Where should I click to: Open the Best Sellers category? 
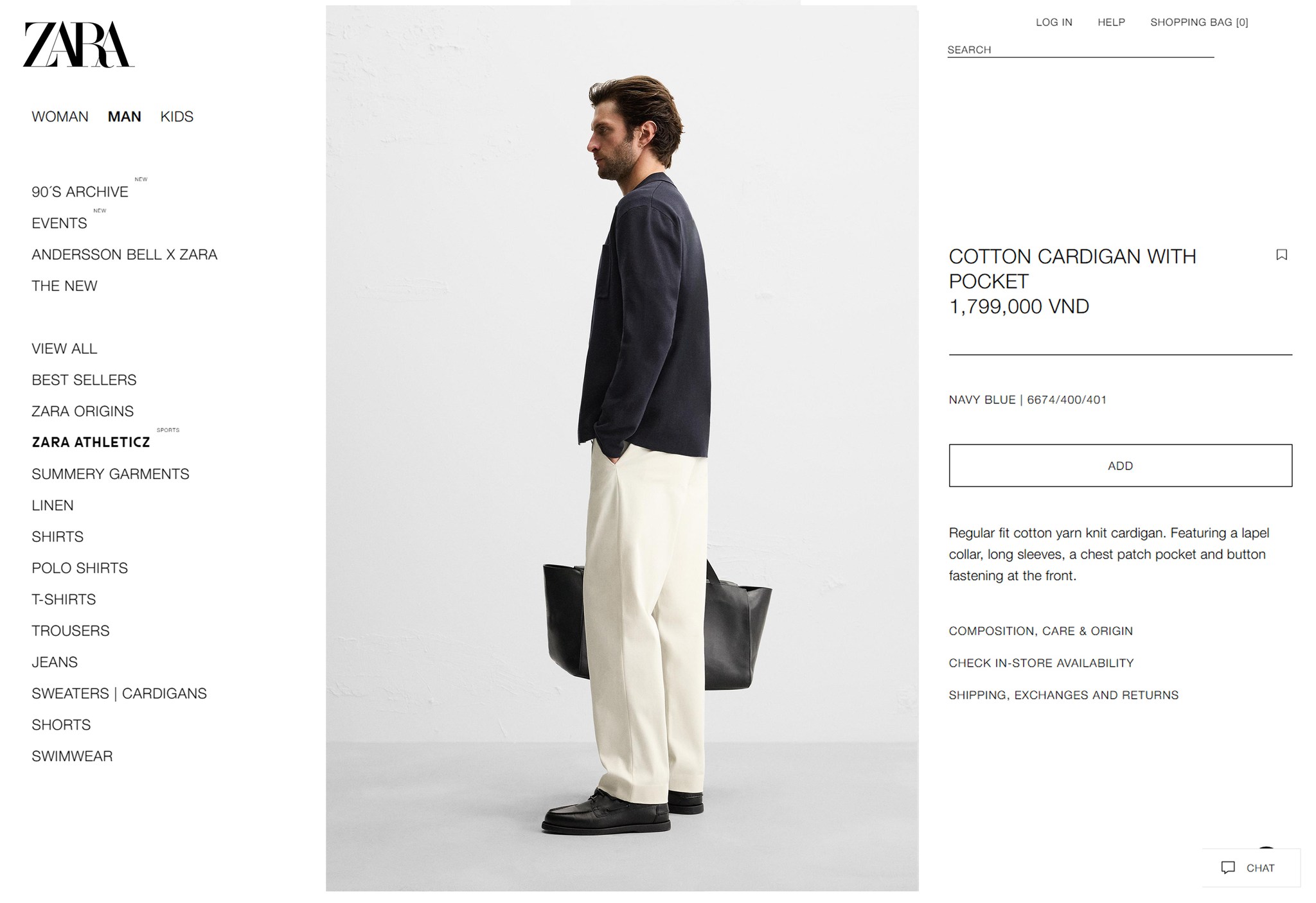[x=84, y=380]
